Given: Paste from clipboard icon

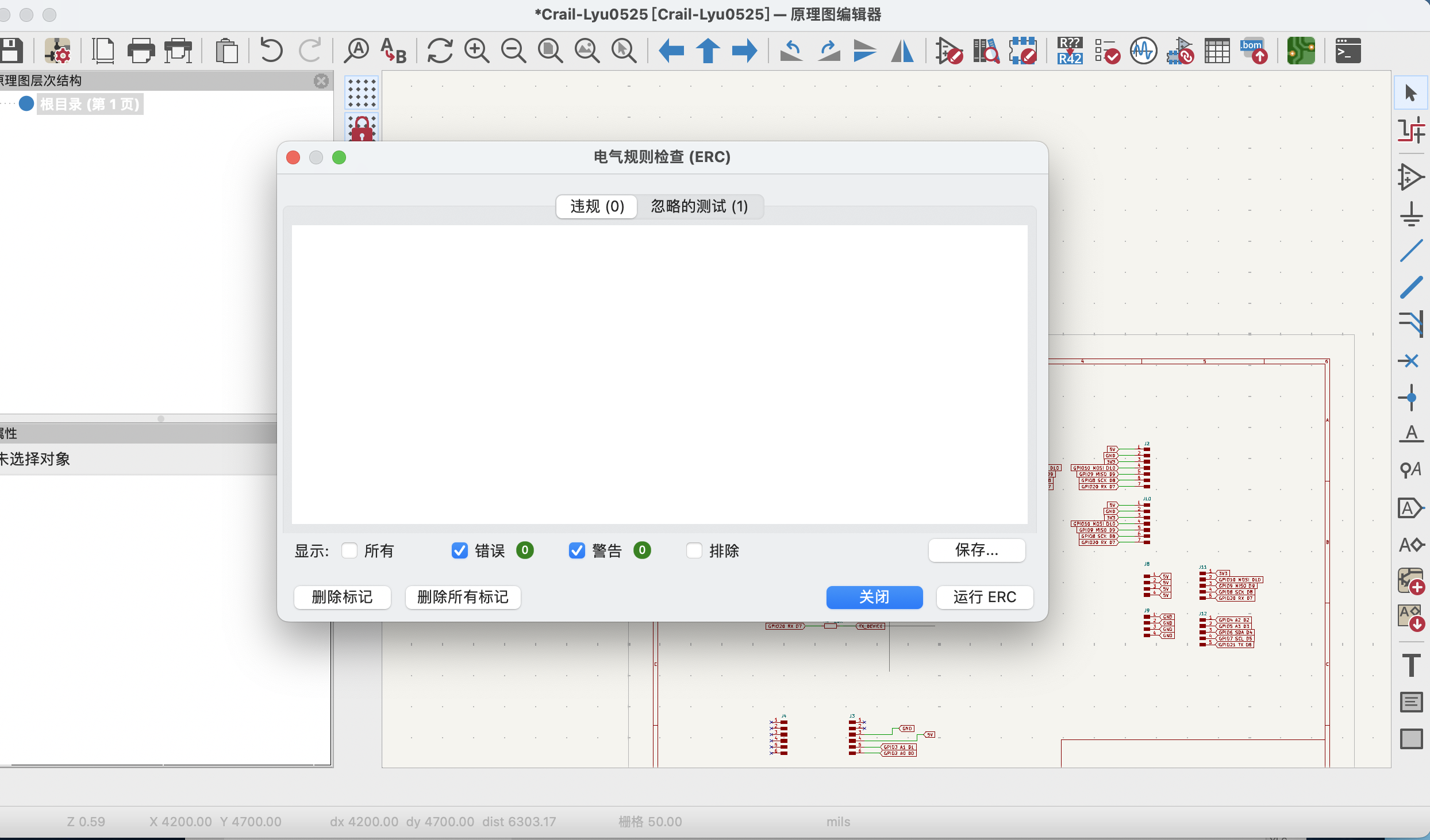Looking at the screenshot, I should (226, 51).
